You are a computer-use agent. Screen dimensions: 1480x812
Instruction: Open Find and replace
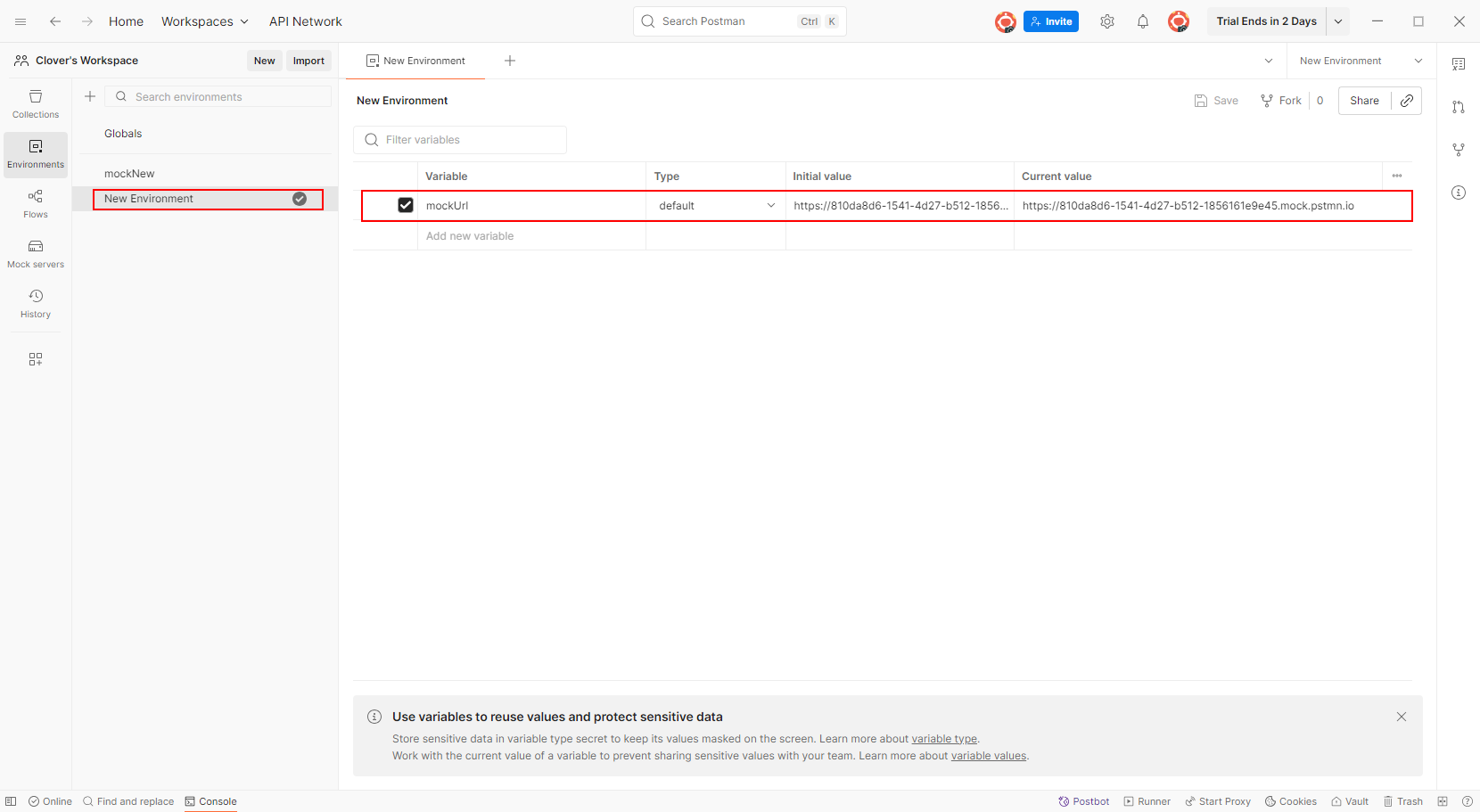tap(128, 801)
